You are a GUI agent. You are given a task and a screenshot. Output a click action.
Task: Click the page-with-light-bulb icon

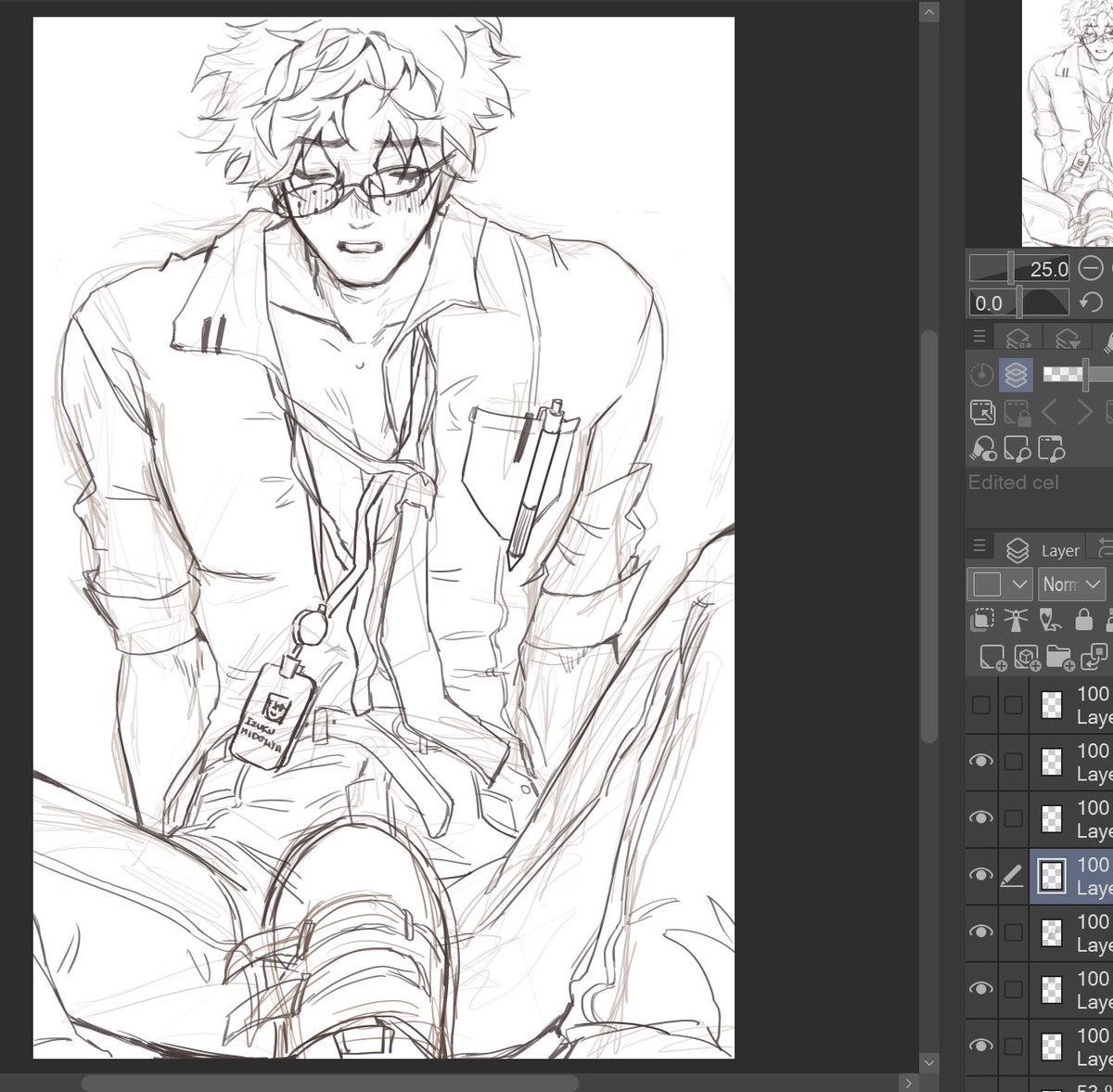1017,450
